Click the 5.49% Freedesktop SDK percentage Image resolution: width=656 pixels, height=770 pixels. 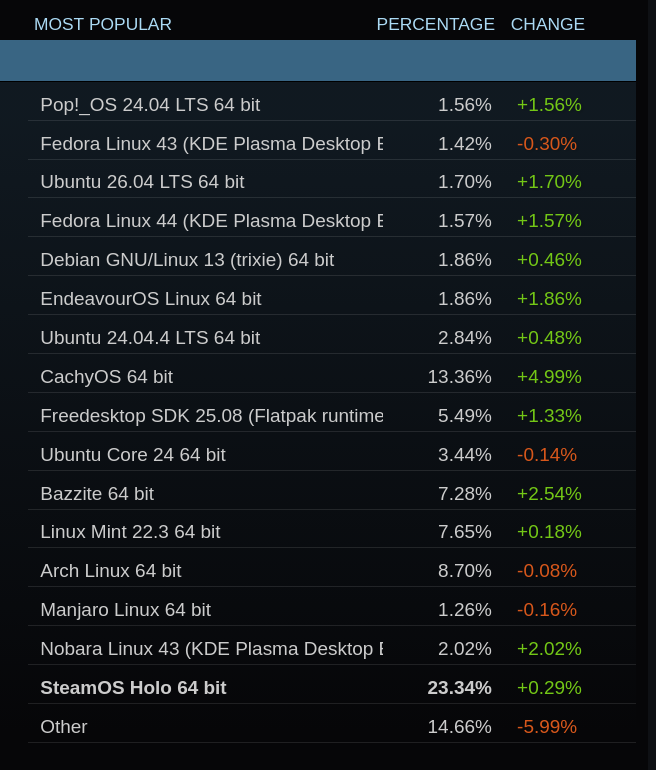(465, 416)
